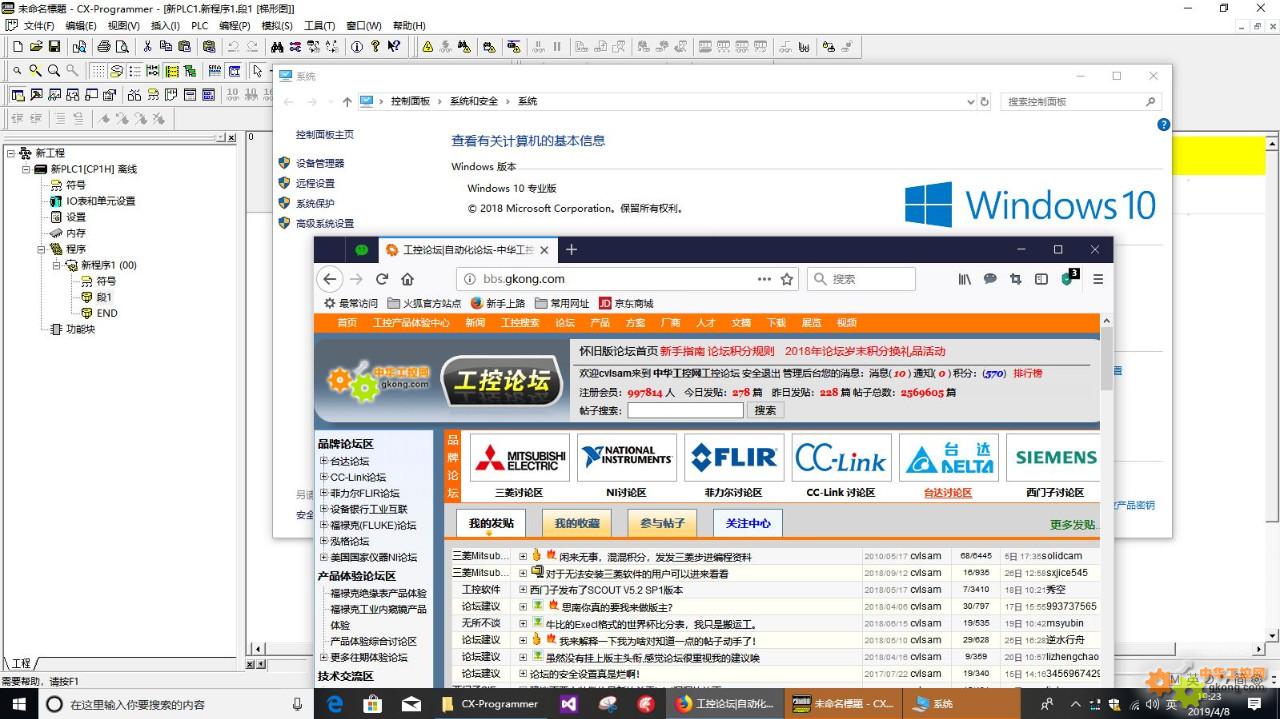Switch to 参与帖子 tab on forum

tap(662, 523)
